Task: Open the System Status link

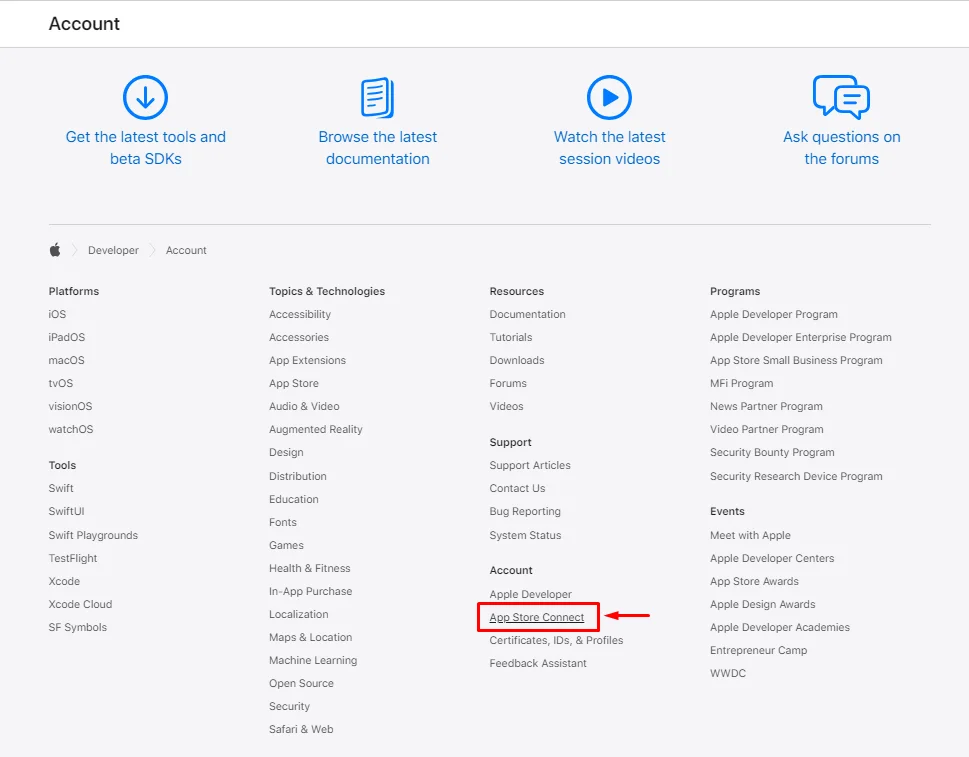Action: [x=525, y=535]
